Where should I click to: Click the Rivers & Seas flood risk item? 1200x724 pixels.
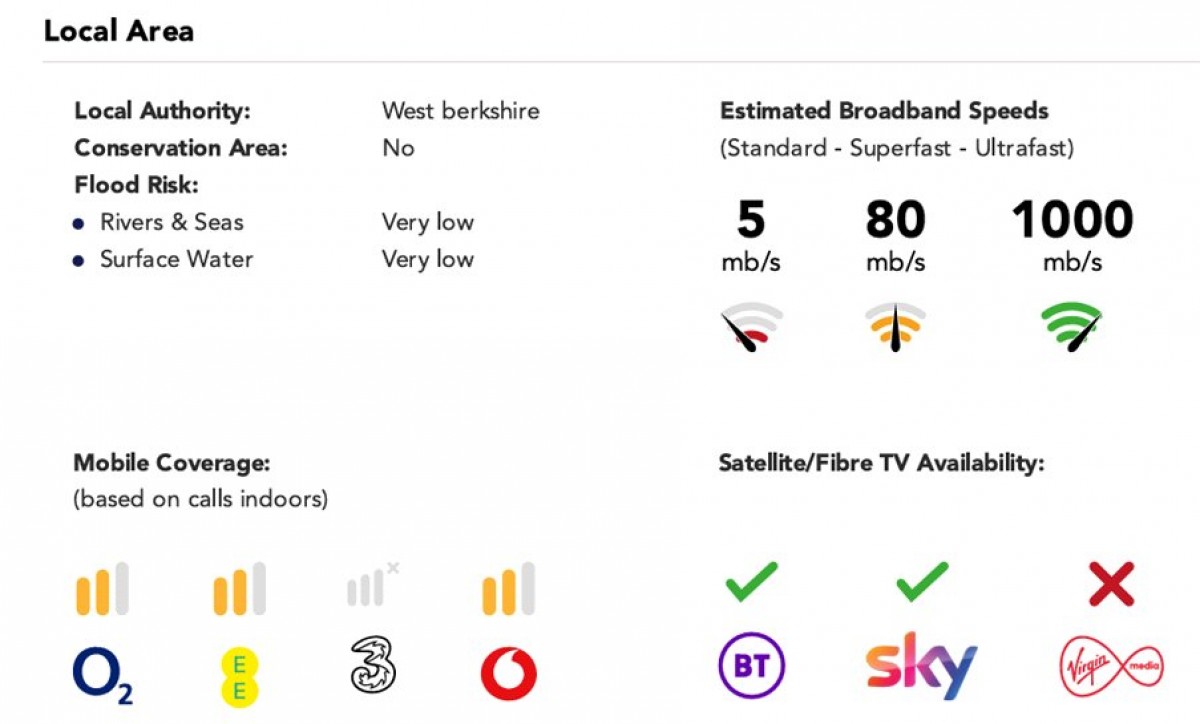171,222
